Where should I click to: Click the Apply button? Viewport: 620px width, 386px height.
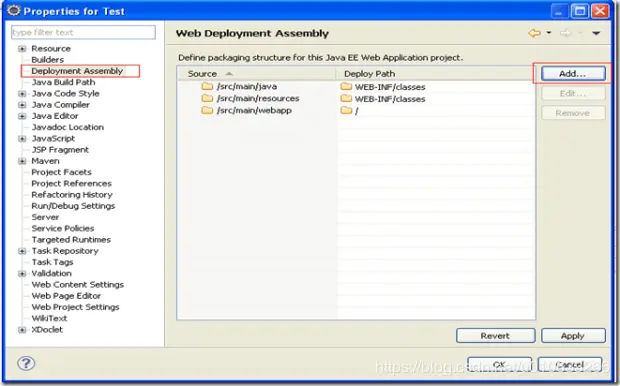pyautogui.click(x=573, y=336)
